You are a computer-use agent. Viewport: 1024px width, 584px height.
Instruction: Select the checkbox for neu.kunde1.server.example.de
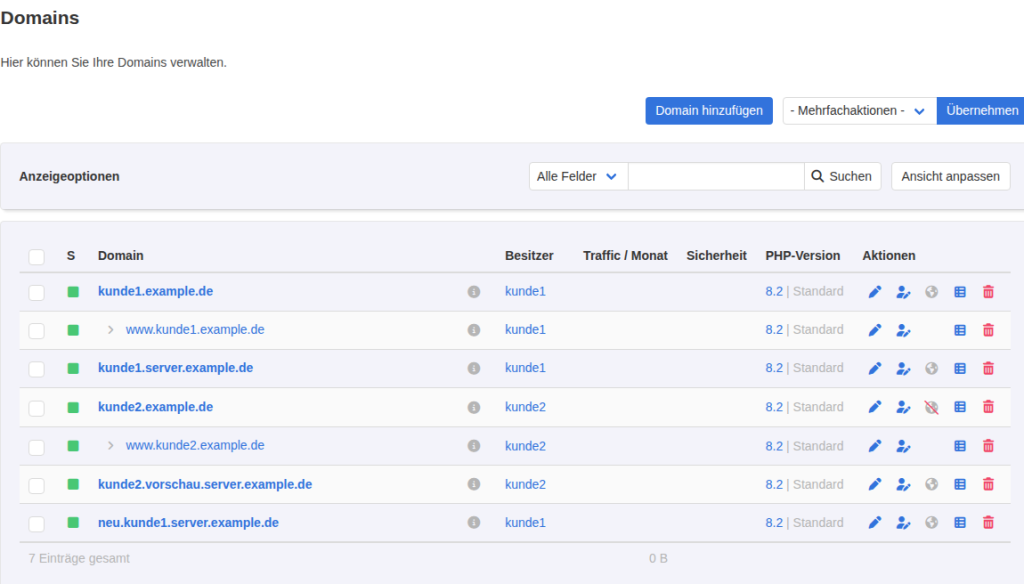(x=37, y=523)
